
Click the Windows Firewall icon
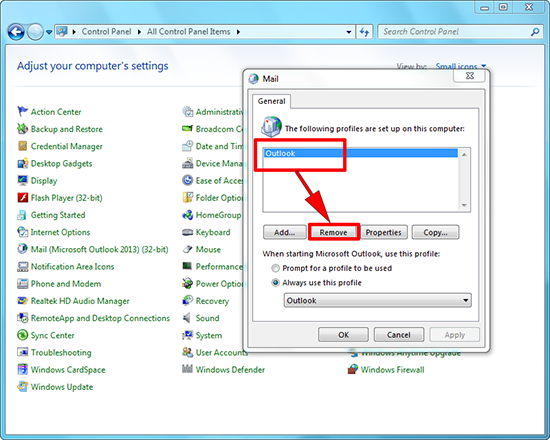click(353, 369)
